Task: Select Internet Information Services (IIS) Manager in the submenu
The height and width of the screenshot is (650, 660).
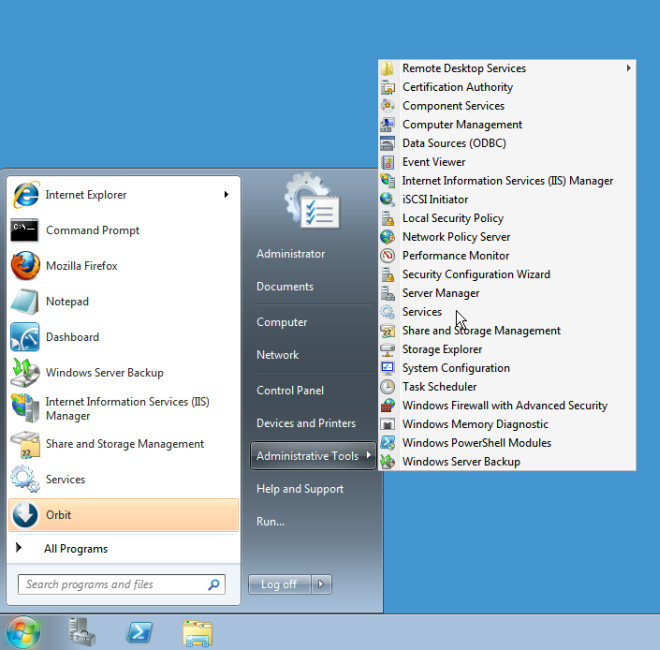Action: (x=507, y=181)
